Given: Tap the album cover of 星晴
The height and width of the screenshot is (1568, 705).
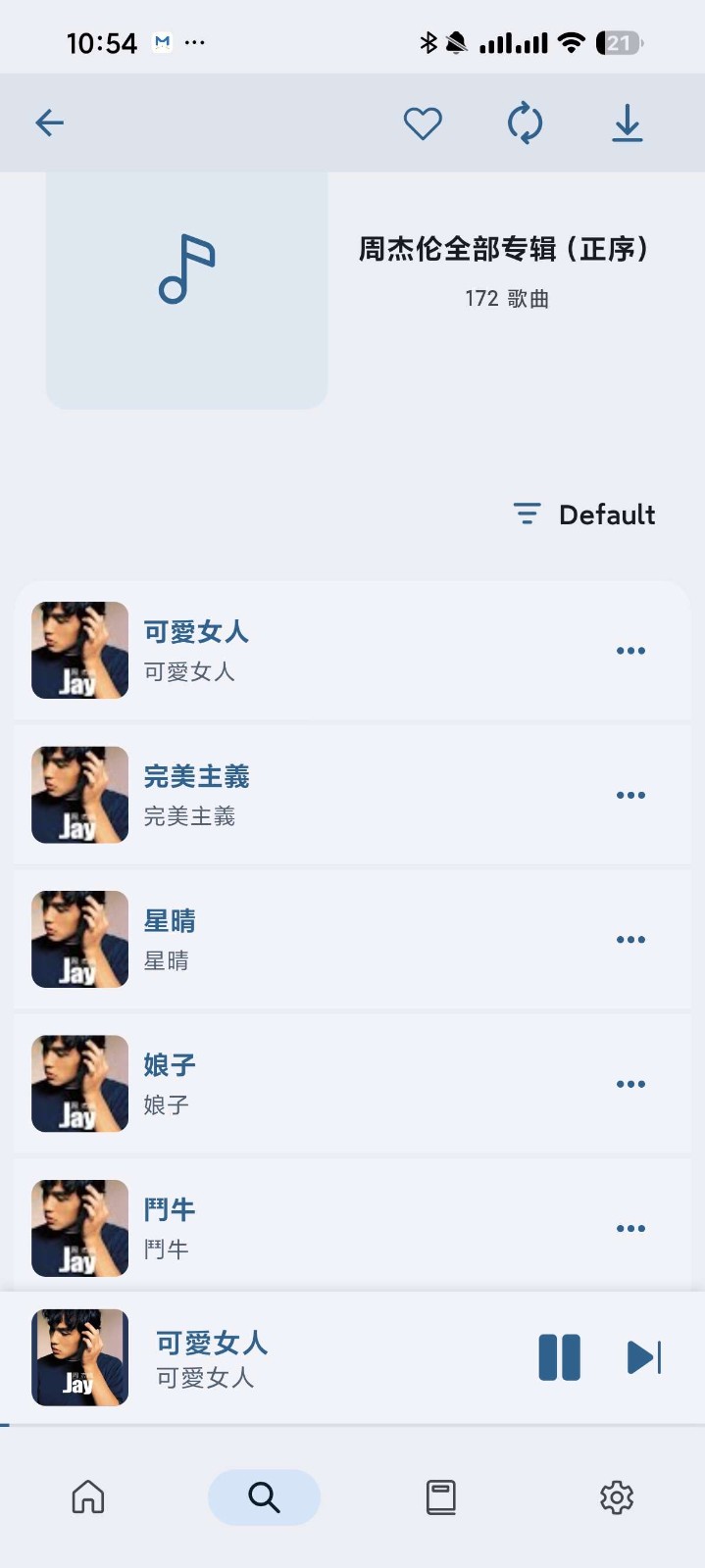Looking at the screenshot, I should click(x=79, y=939).
